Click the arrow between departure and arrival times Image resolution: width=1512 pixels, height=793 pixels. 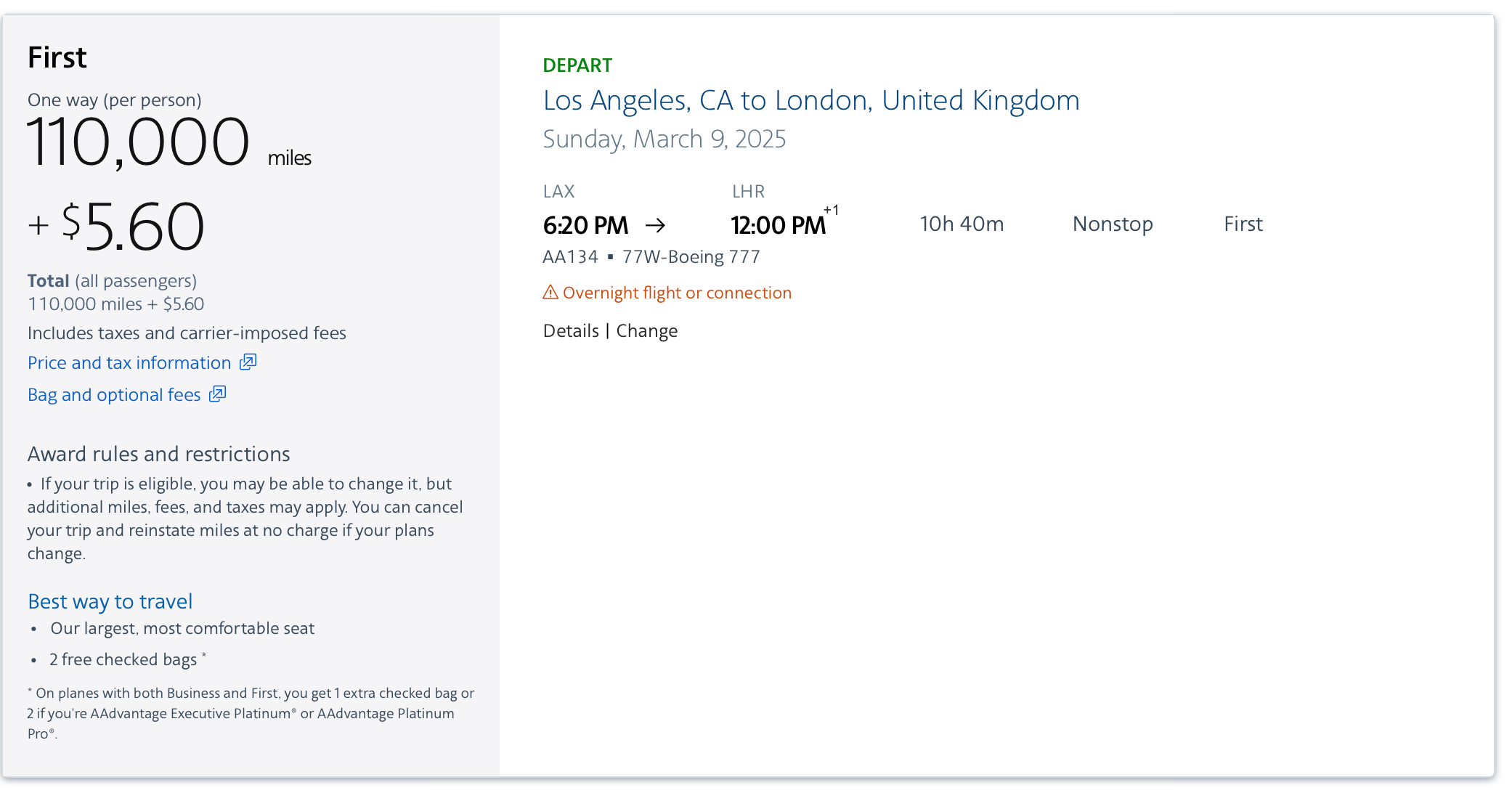pyautogui.click(x=655, y=225)
